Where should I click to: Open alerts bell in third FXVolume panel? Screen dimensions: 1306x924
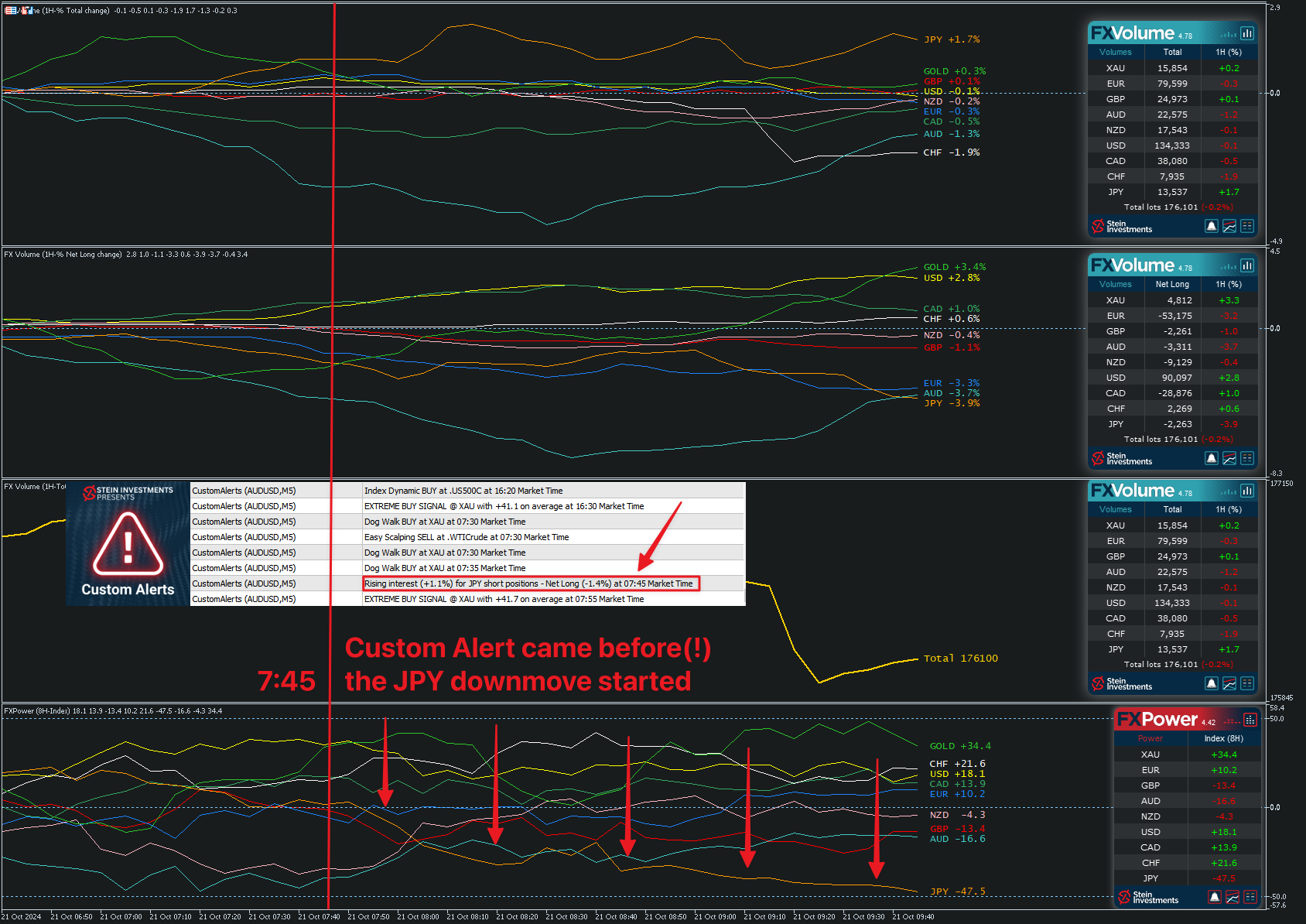1212,683
